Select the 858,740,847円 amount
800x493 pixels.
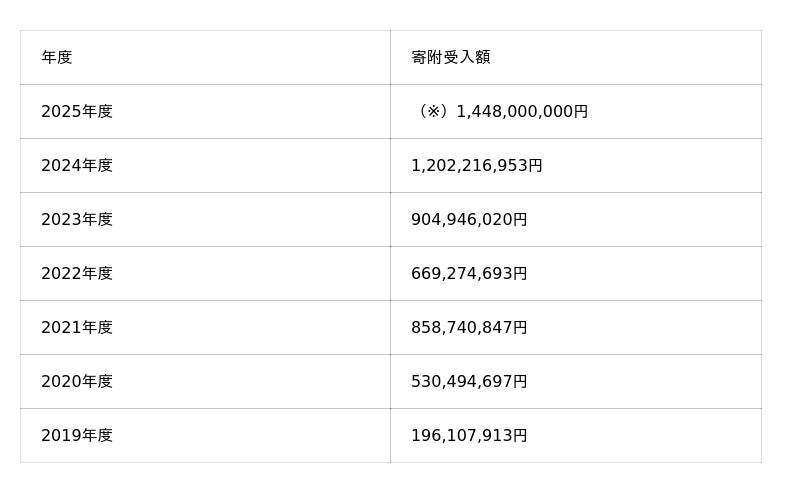pyautogui.click(x=469, y=328)
